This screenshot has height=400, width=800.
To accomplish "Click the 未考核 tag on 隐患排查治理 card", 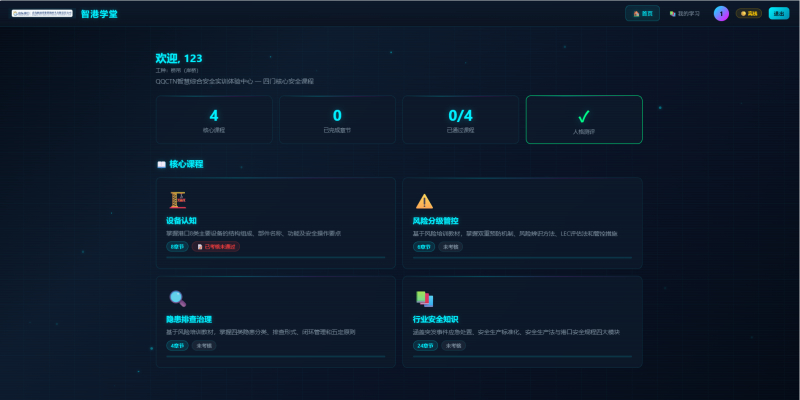I will [204, 345].
